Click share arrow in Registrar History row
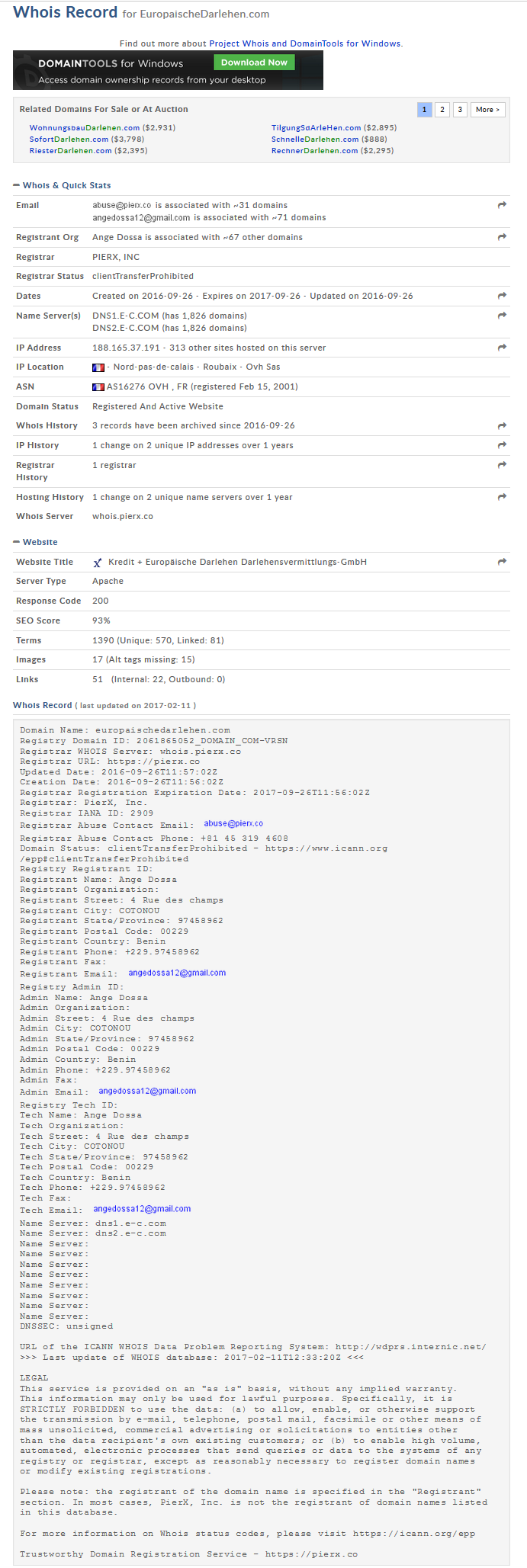The height and width of the screenshot is (1568, 527). tap(502, 465)
